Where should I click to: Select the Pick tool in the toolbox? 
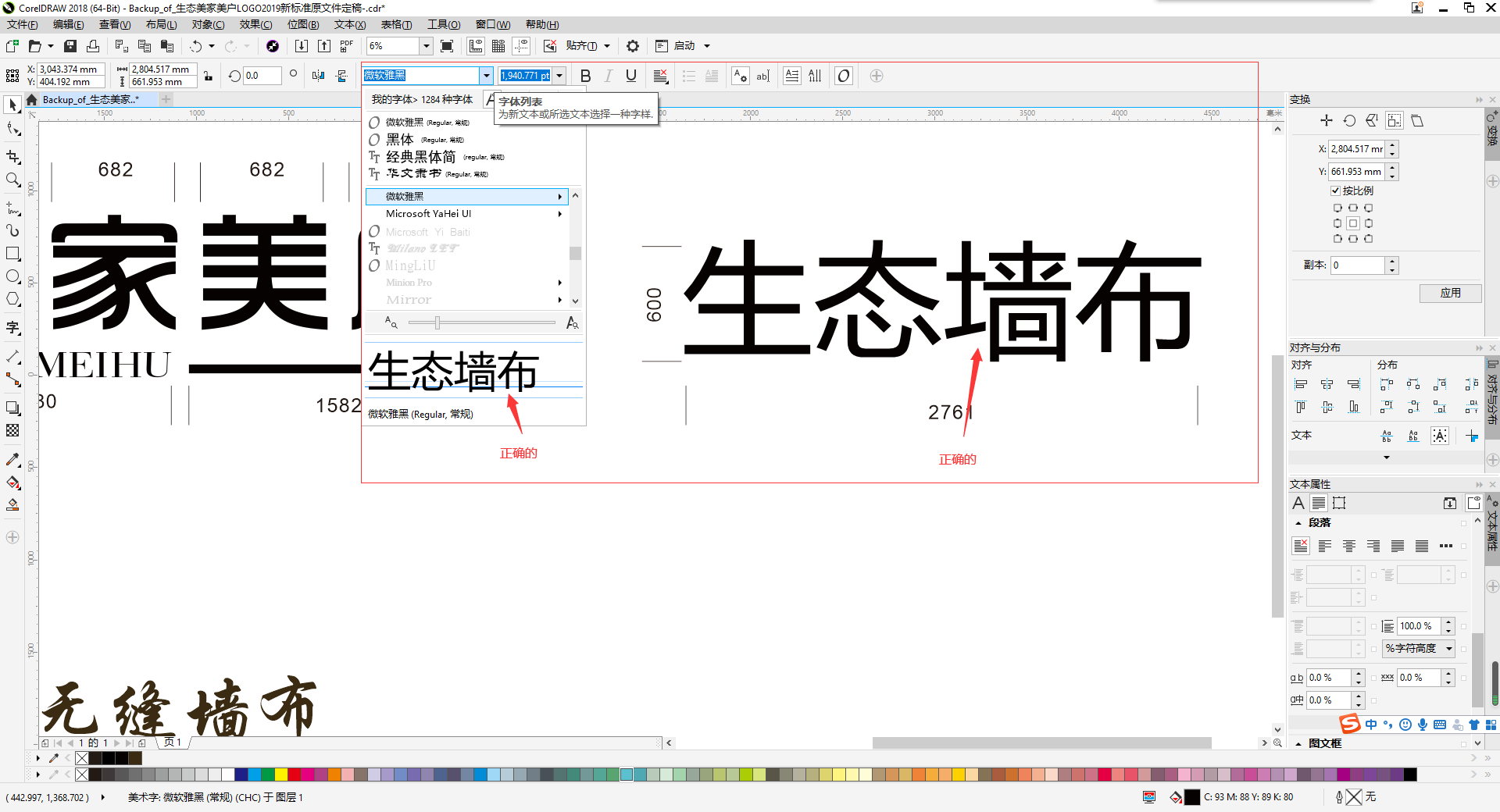click(12, 105)
